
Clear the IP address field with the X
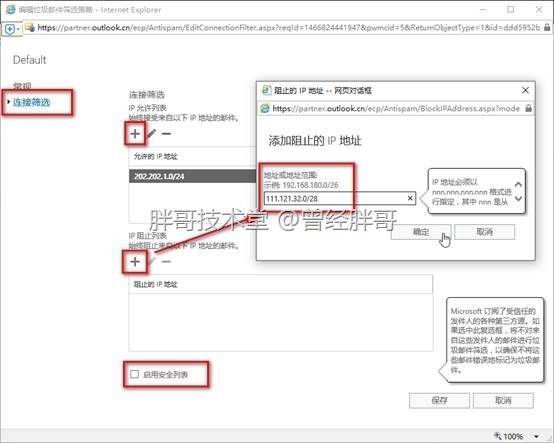410,198
